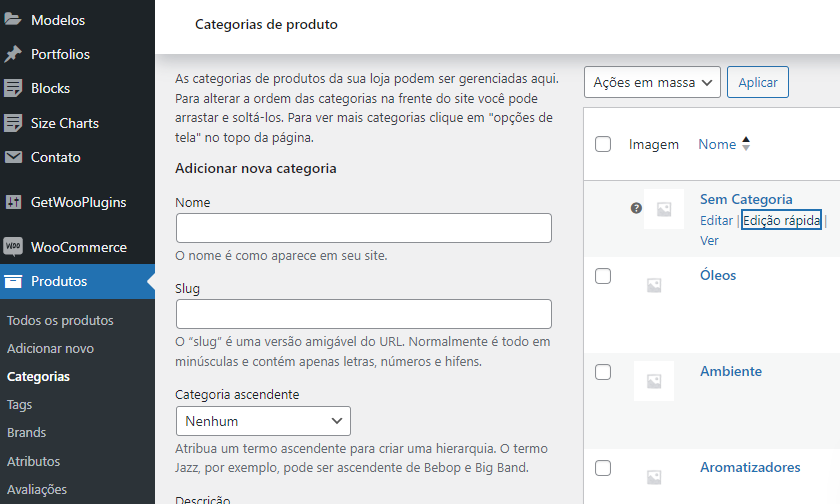This screenshot has width=840, height=504.
Task: Click the Slug text input field
Action: tap(364, 314)
